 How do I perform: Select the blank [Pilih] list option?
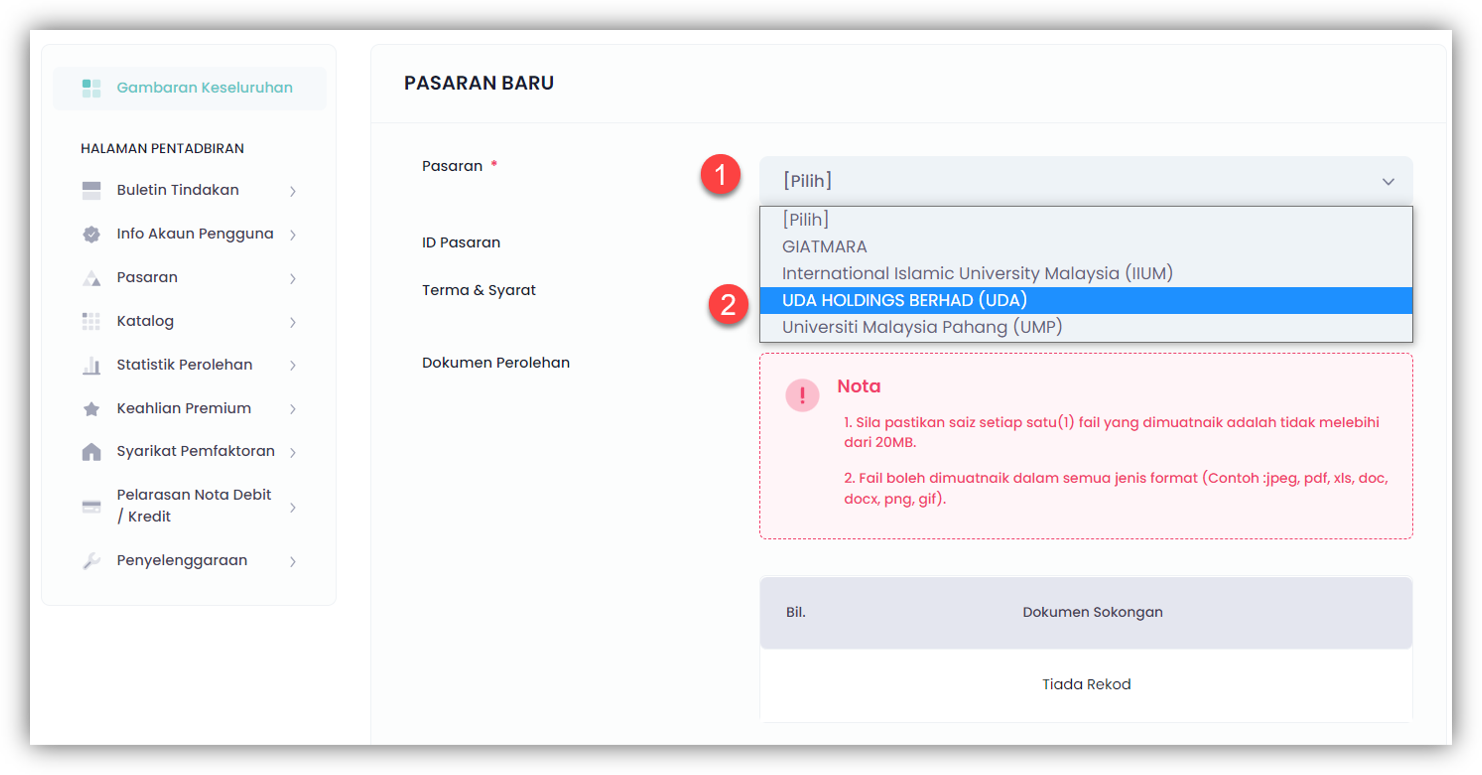coord(805,220)
